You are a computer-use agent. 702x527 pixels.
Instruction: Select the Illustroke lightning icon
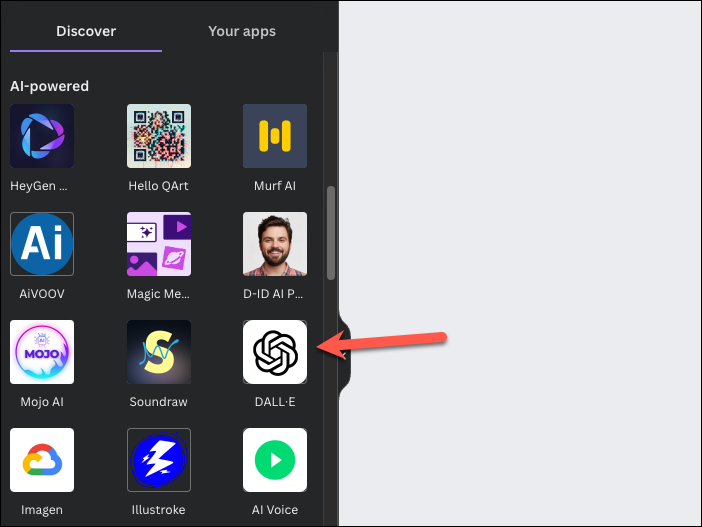[x=159, y=460]
